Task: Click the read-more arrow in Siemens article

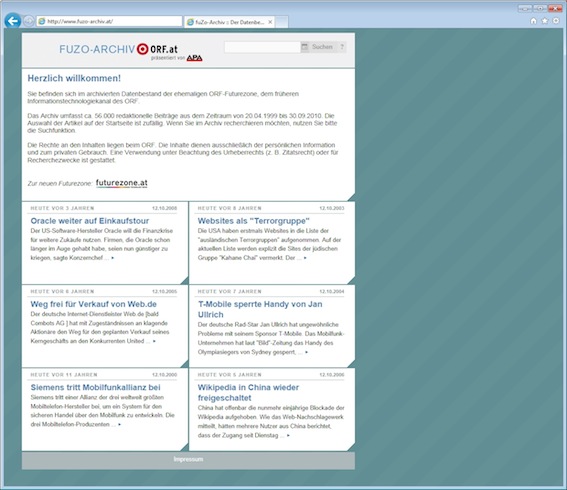Action: tap(120, 424)
